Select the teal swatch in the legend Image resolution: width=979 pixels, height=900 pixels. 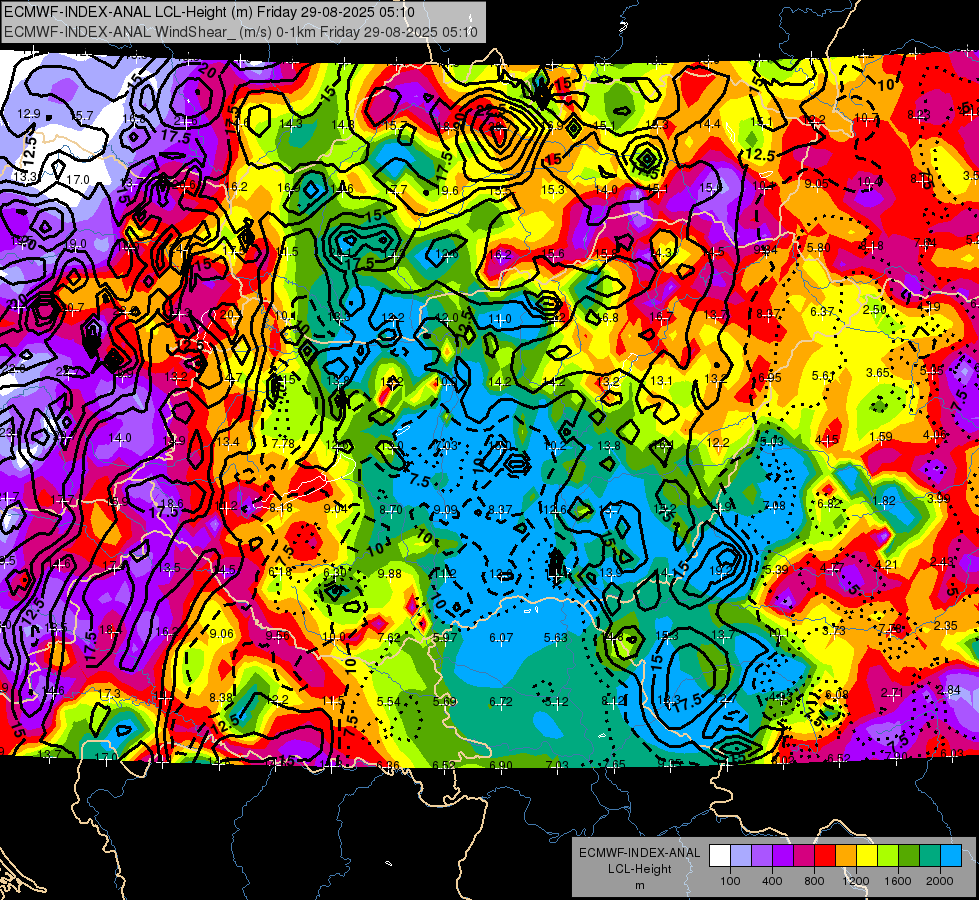930,856
